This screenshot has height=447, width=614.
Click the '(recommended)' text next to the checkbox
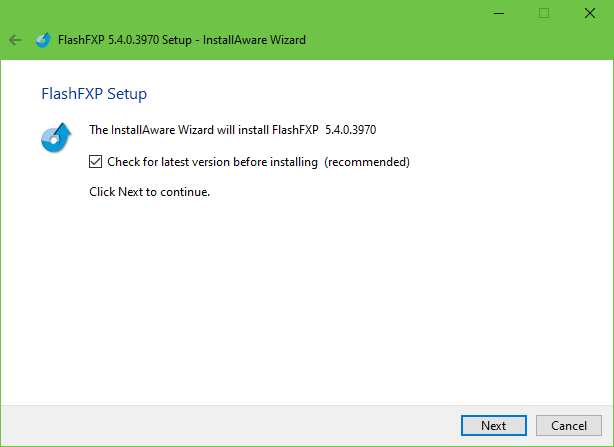[367, 161]
